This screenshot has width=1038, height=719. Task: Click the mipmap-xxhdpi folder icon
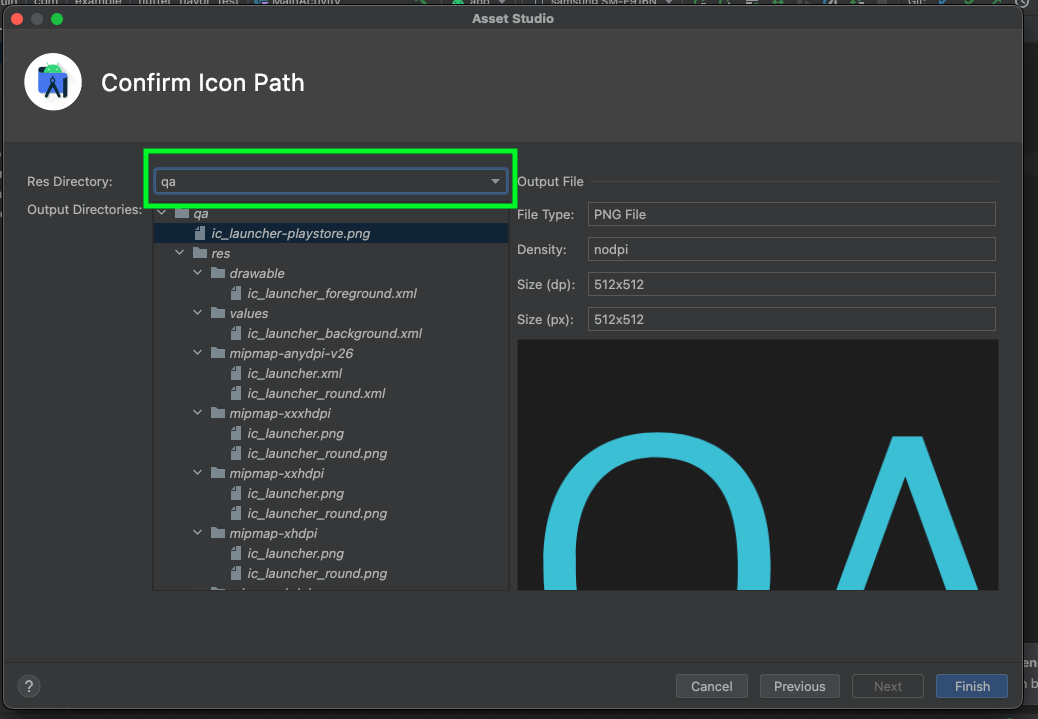click(x=218, y=473)
